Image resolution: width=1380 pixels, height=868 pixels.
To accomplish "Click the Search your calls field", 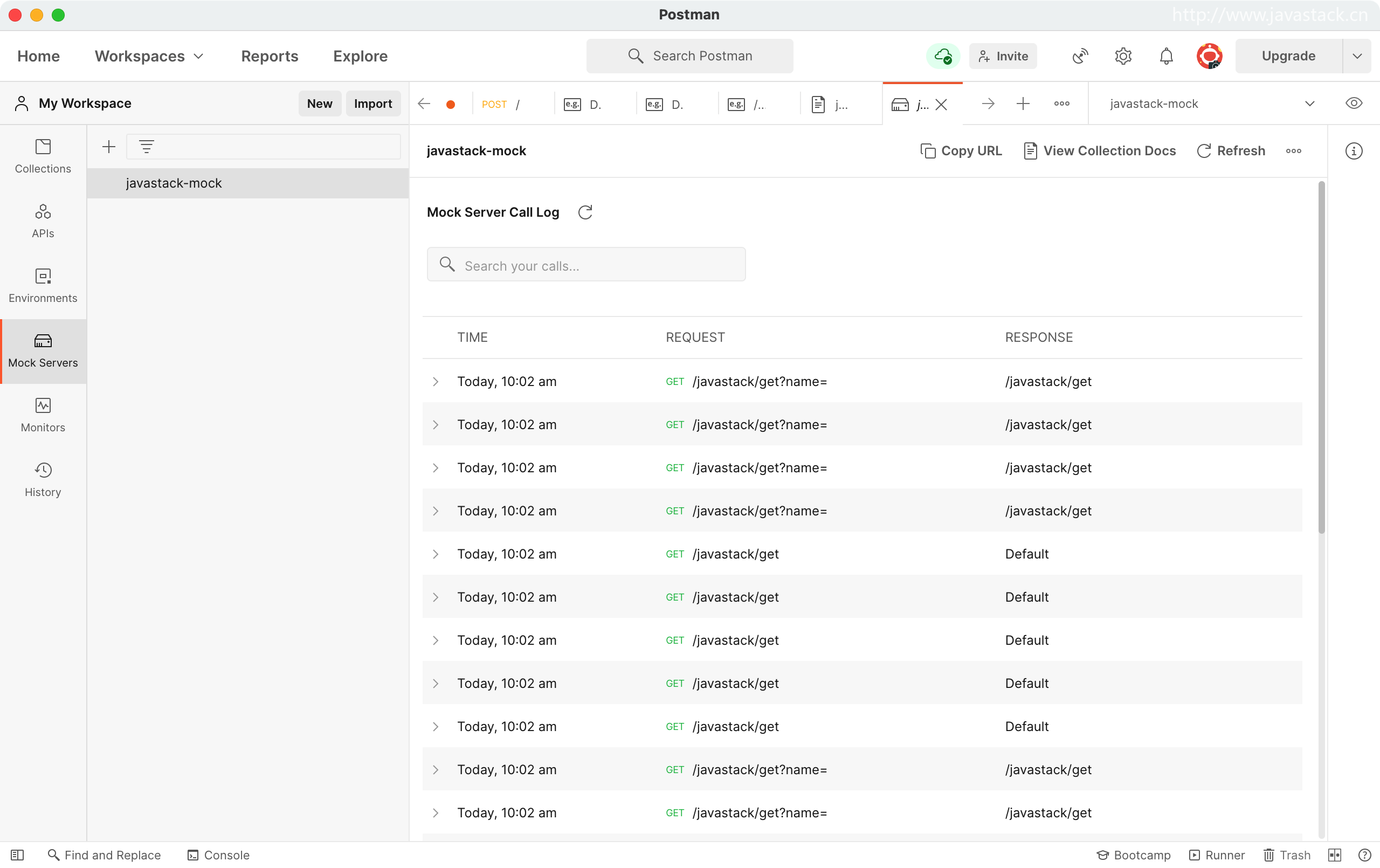I will pyautogui.click(x=586, y=265).
